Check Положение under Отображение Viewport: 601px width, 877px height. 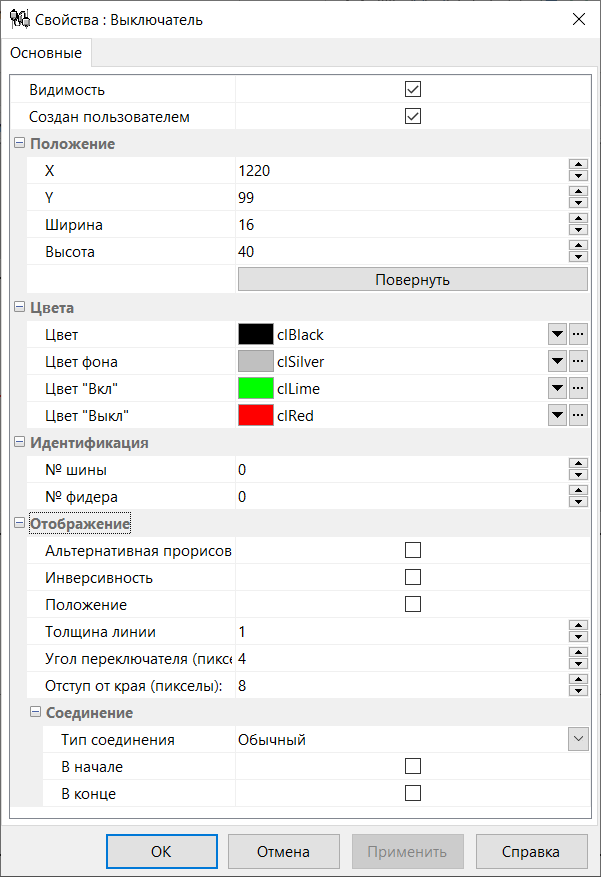coord(413,604)
